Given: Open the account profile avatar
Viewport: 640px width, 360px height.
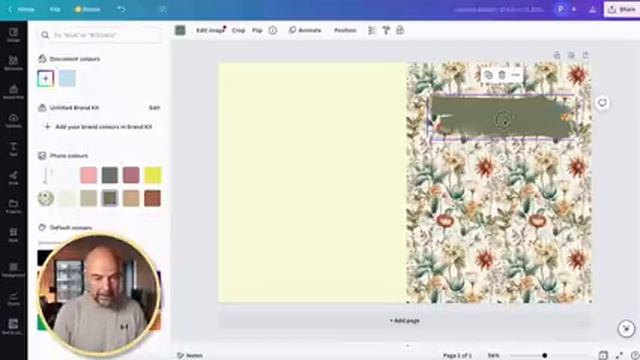Looking at the screenshot, I should coord(561,9).
